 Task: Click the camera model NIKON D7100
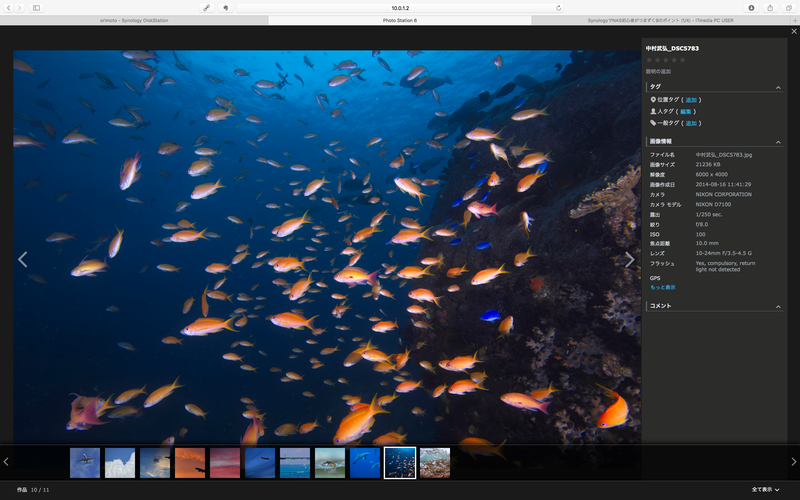tap(713, 204)
